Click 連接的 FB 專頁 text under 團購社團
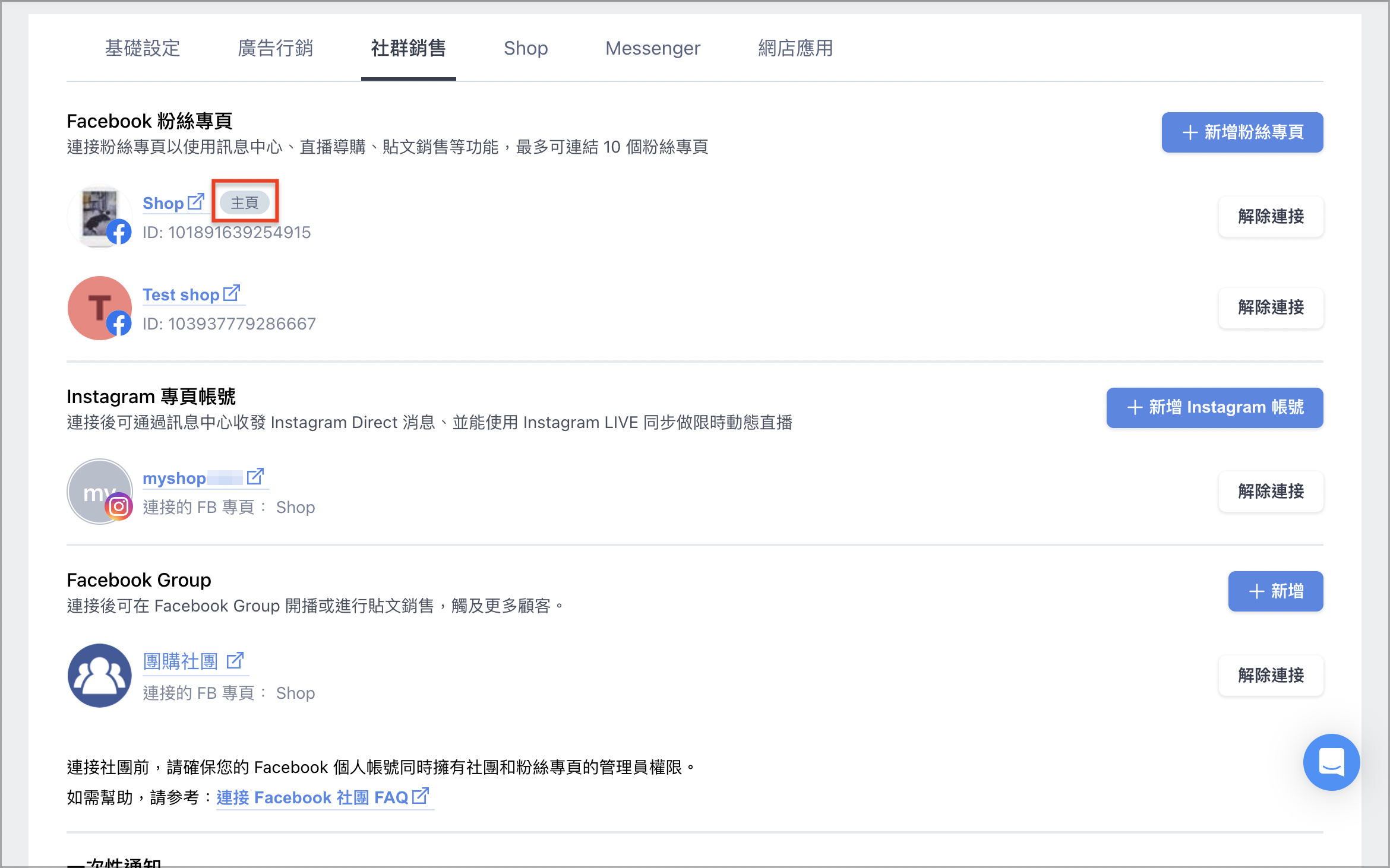 click(229, 693)
